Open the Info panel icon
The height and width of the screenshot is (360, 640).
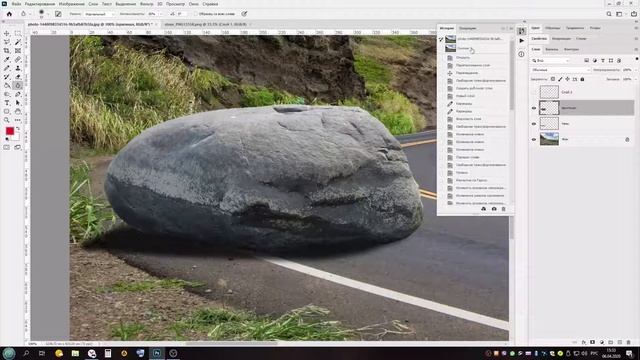pos(522,54)
